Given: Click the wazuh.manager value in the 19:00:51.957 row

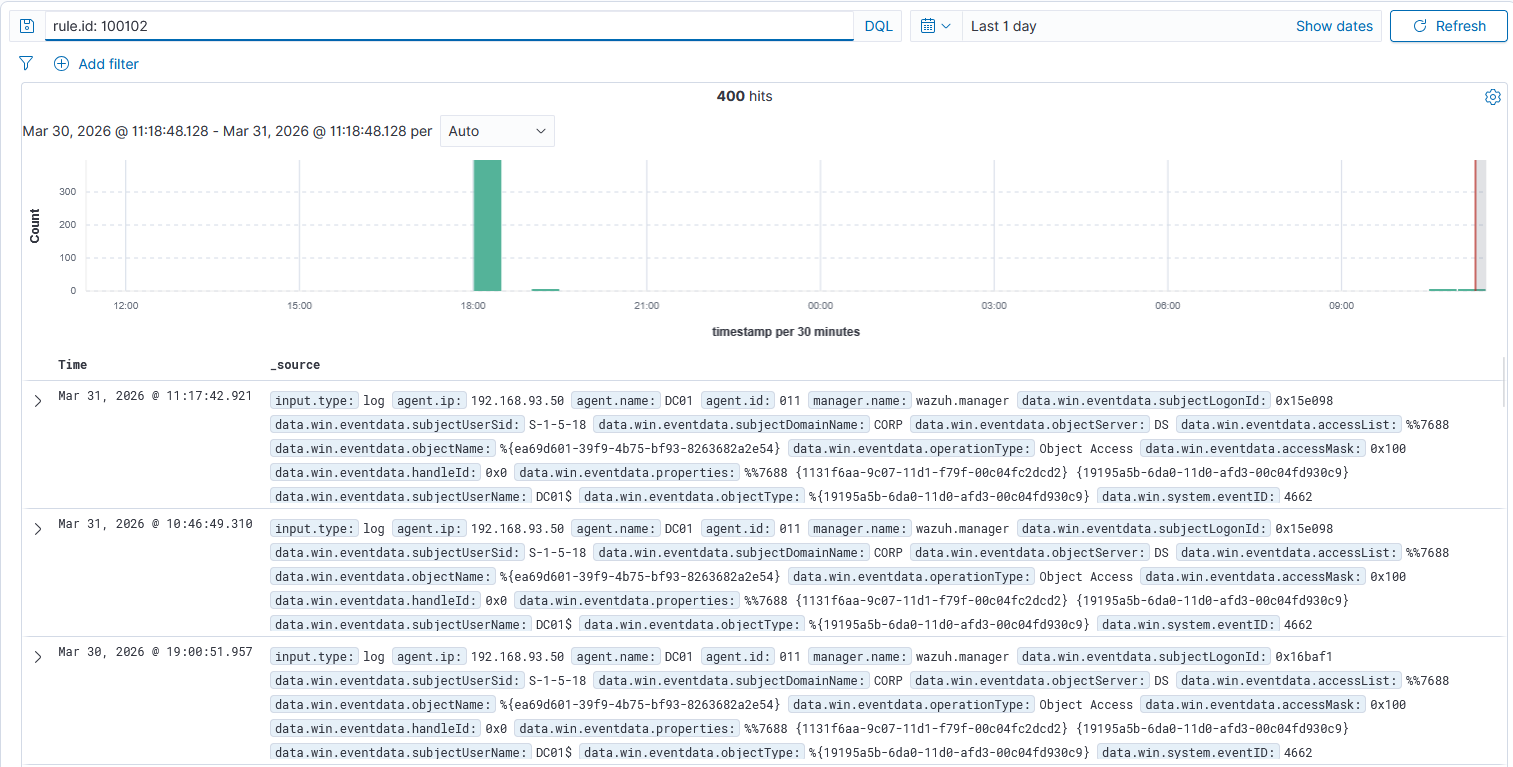Looking at the screenshot, I should pyautogui.click(x=962, y=657).
